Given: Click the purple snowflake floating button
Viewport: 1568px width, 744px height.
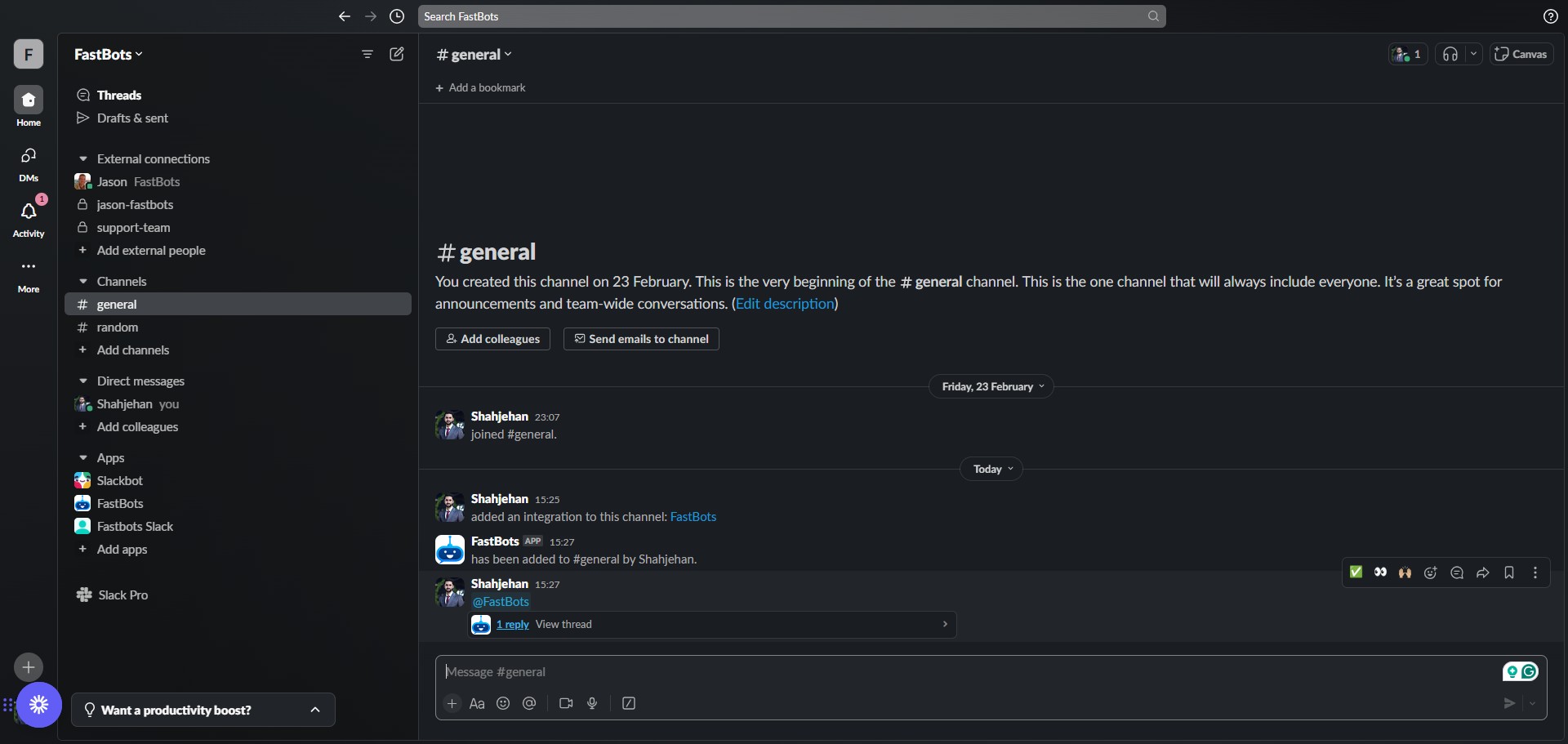Looking at the screenshot, I should (x=39, y=705).
